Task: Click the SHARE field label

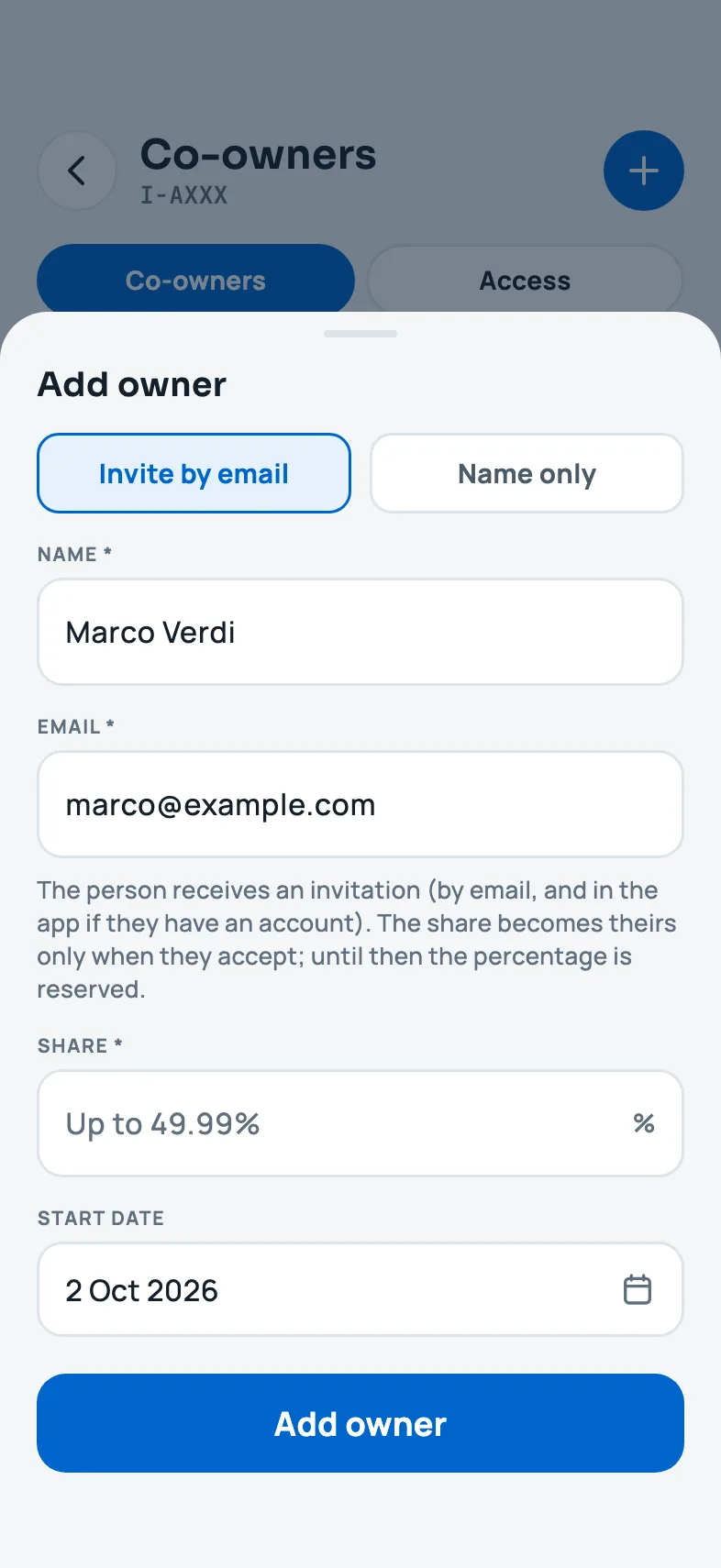Action: (80, 1045)
